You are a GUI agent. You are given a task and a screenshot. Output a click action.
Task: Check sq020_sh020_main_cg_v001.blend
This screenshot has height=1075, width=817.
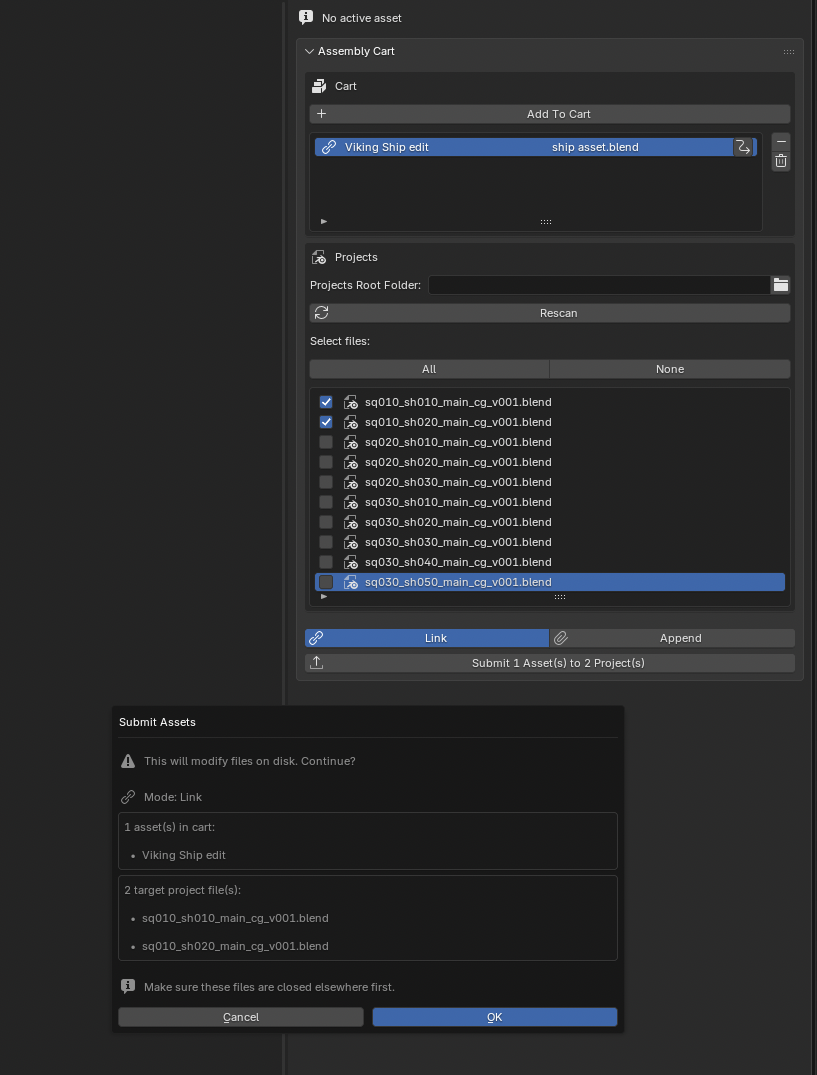point(326,462)
